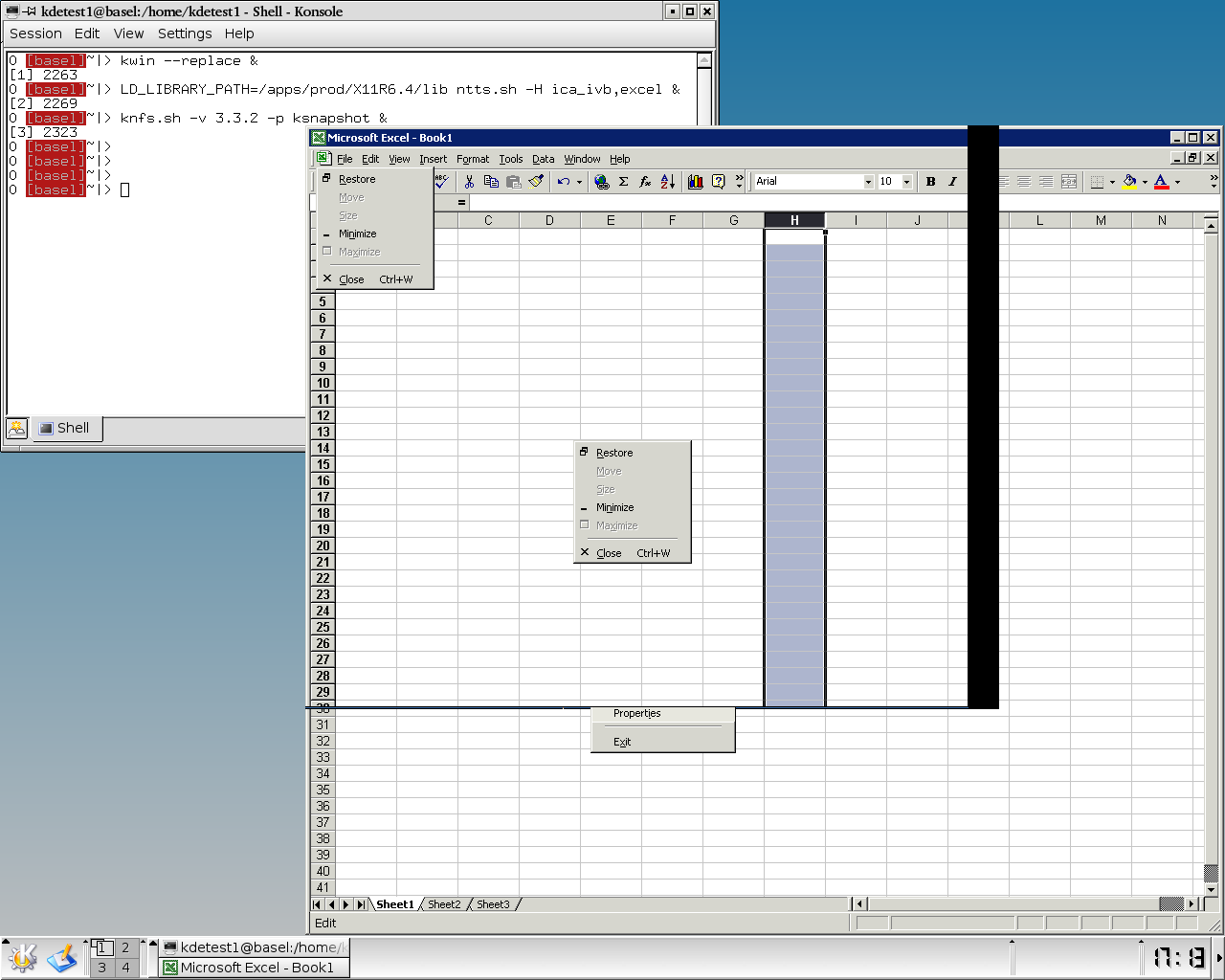Activate Microsoft Excel - Book1 taskbar entry

(254, 968)
